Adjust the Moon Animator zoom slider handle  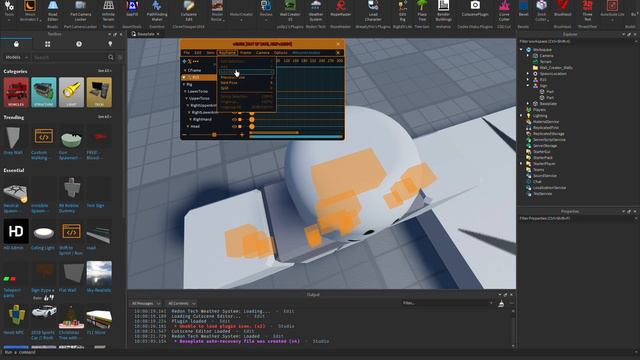(214, 135)
